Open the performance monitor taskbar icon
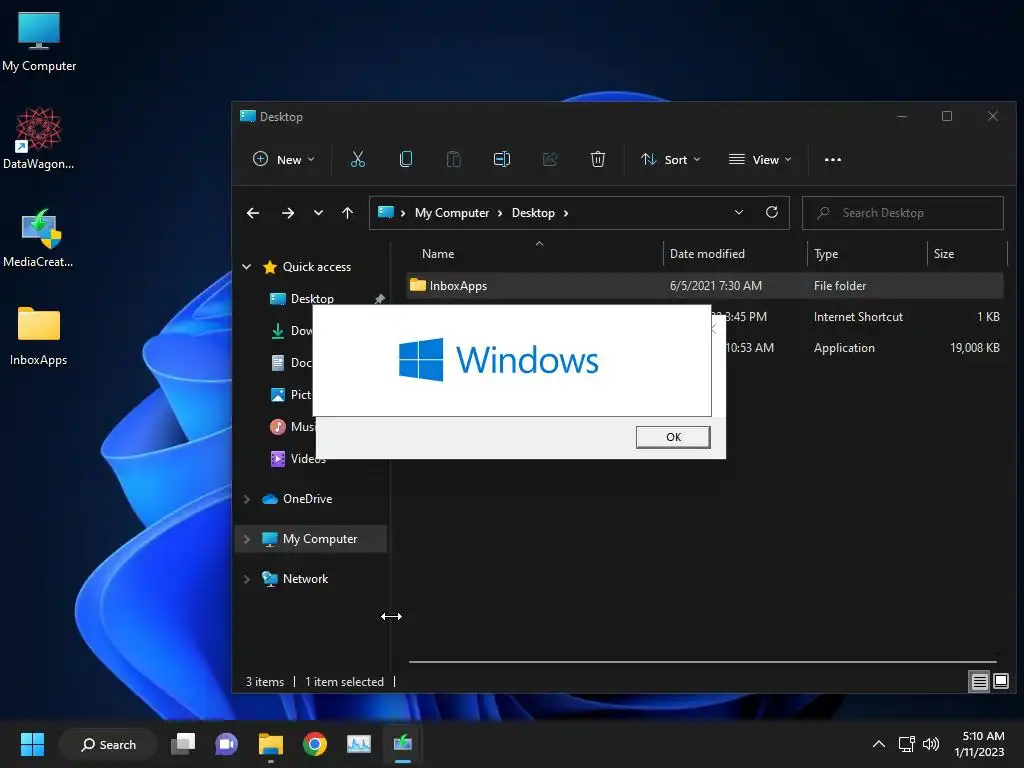 click(x=359, y=744)
